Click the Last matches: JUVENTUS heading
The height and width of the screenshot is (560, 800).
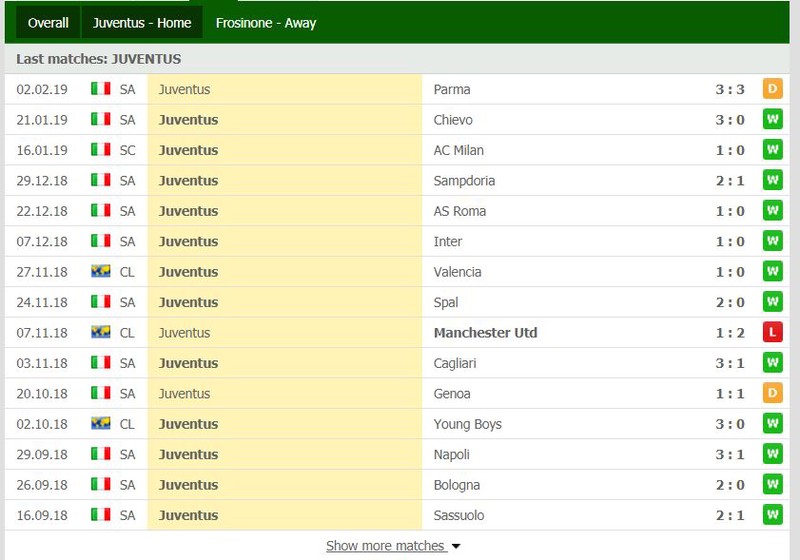pyautogui.click(x=98, y=59)
